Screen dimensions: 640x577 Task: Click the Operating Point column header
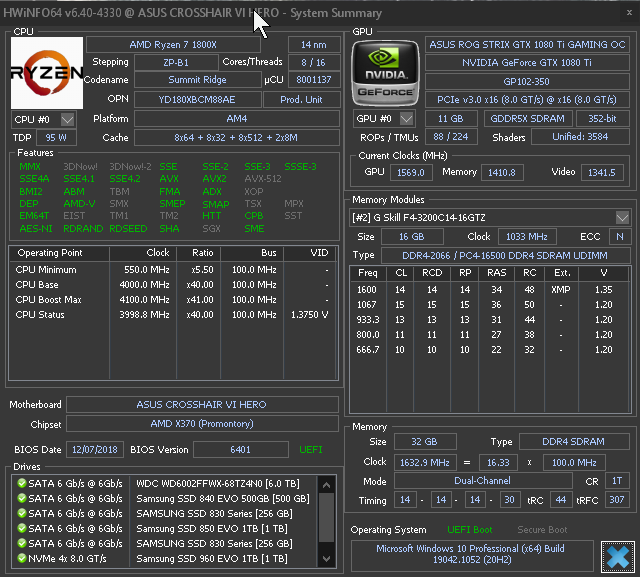[59, 253]
